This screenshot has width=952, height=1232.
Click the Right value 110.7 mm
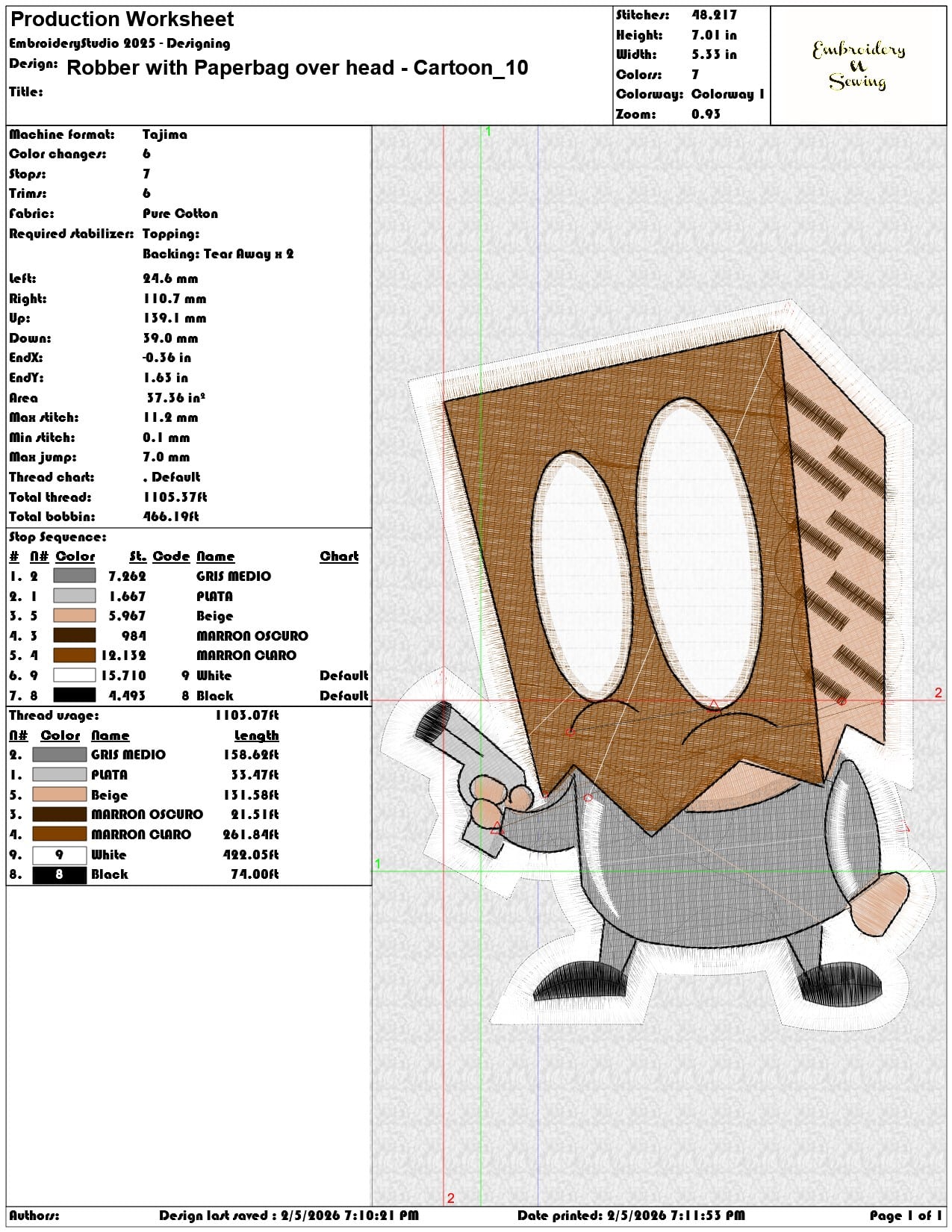(175, 299)
